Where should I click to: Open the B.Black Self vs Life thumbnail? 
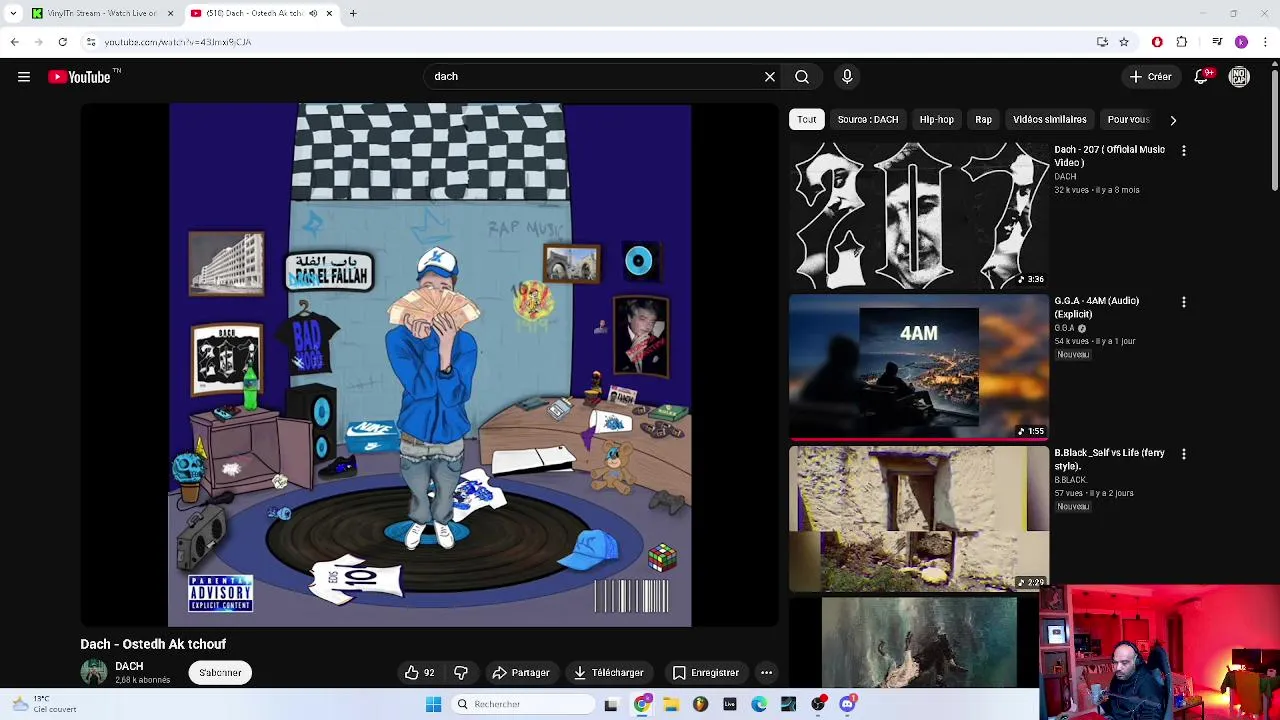point(919,519)
